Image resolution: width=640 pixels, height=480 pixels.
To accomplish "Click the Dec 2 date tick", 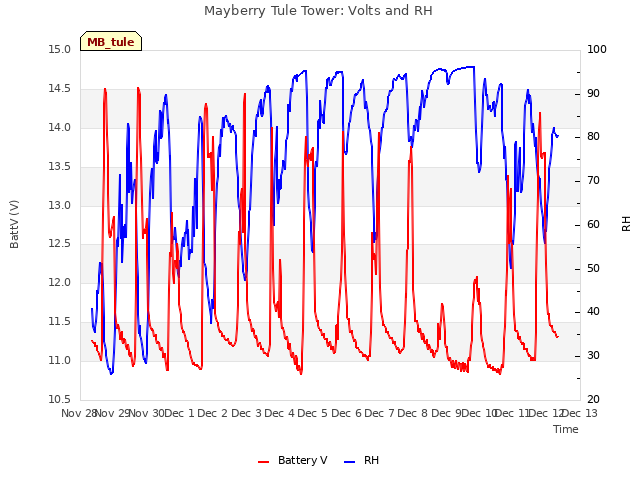I will [x=213, y=413].
